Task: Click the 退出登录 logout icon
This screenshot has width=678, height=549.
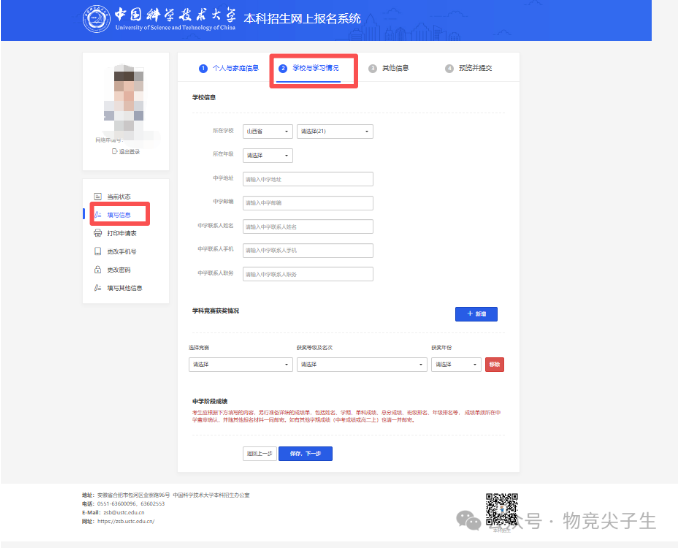Action: point(115,151)
